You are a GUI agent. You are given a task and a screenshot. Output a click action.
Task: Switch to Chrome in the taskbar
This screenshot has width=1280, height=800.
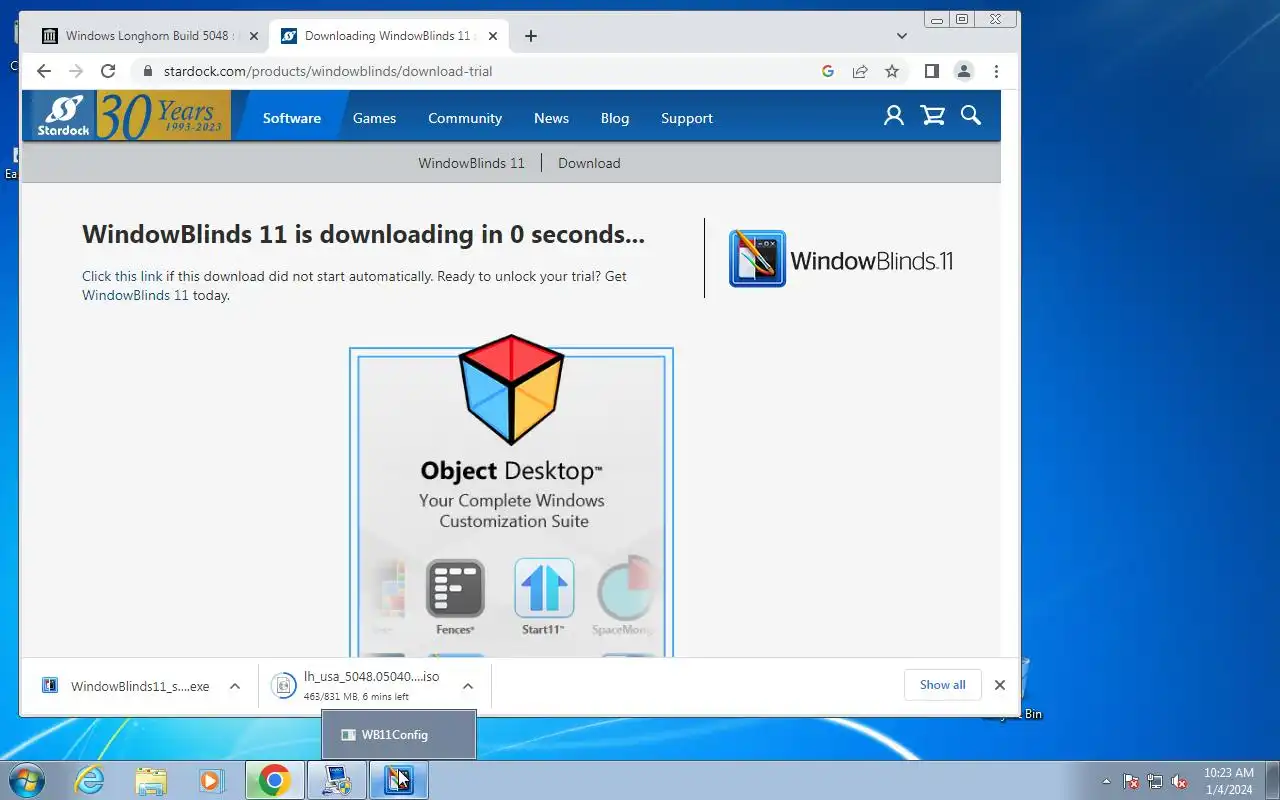pos(274,780)
